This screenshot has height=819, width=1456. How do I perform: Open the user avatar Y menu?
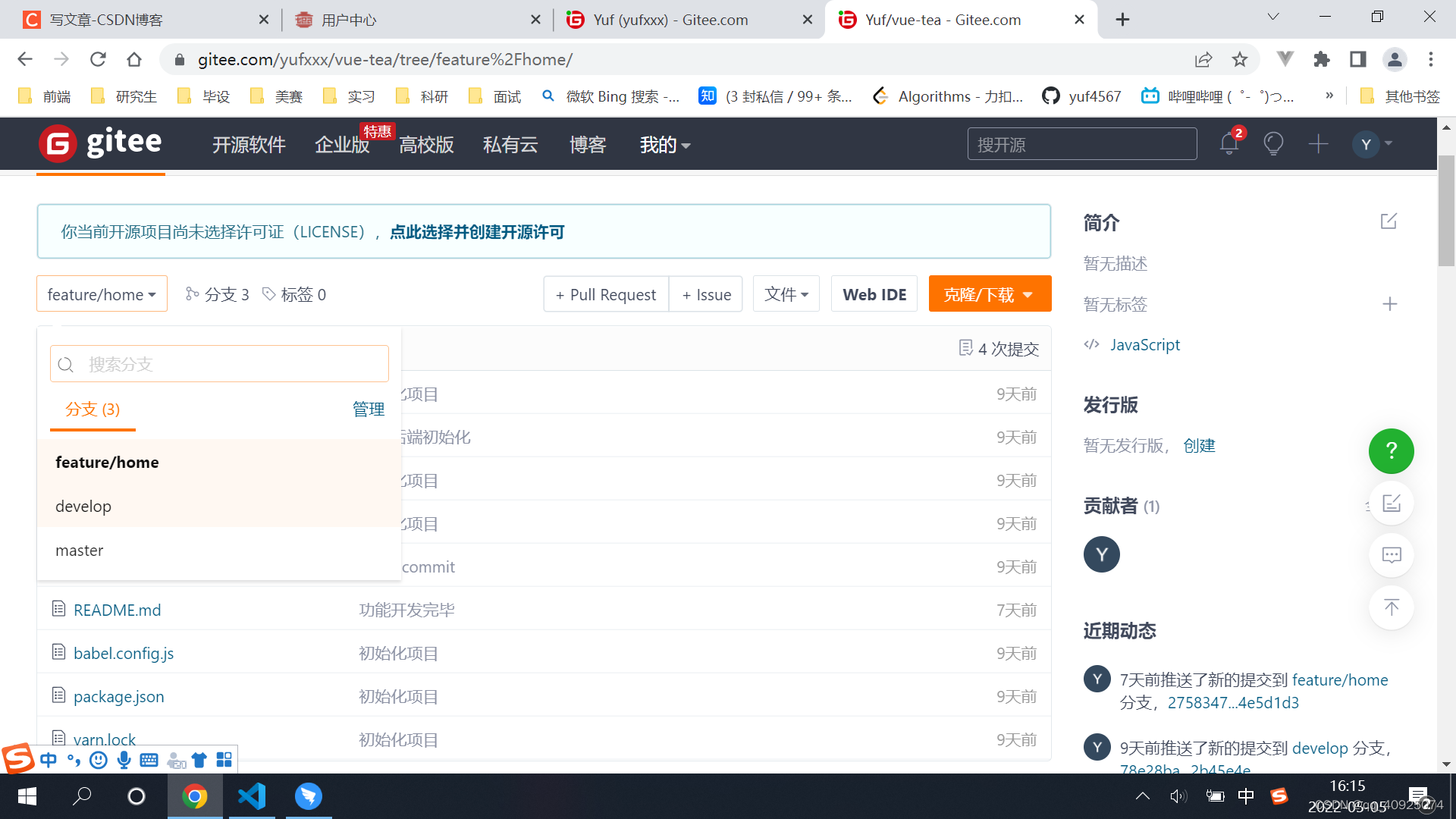1372,143
